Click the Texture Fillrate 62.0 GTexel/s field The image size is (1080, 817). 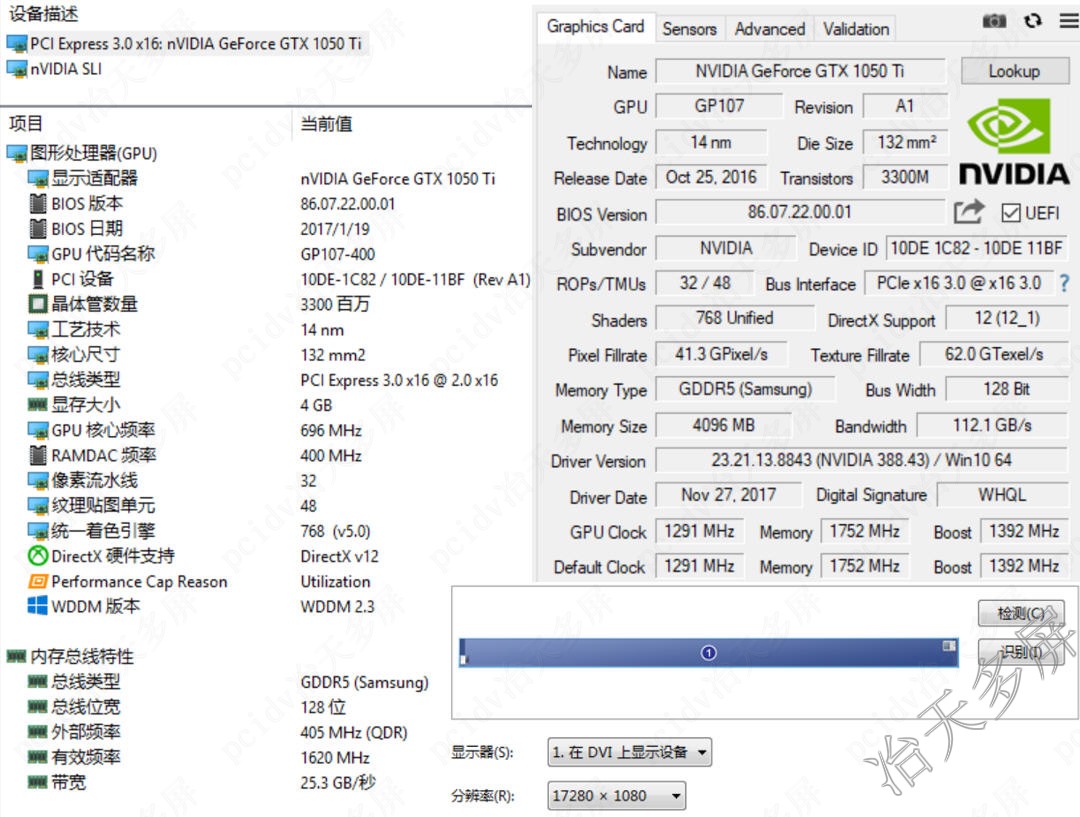(994, 354)
